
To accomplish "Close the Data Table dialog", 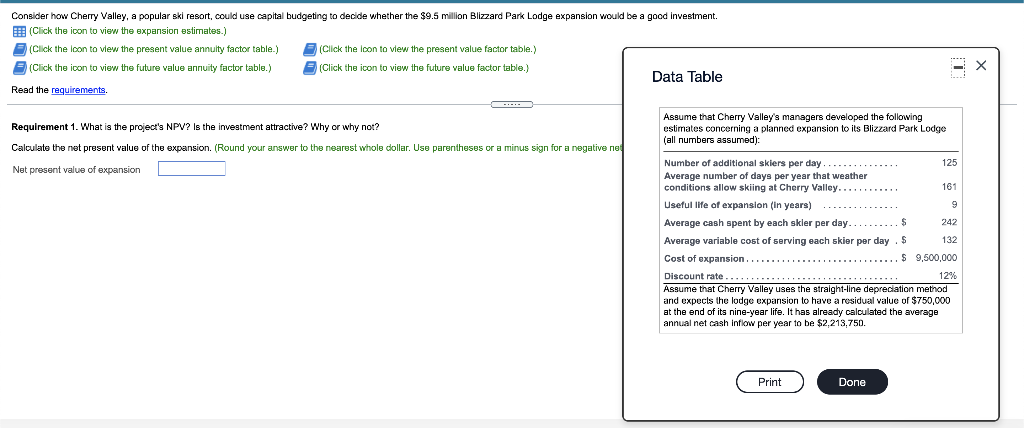I will [981, 65].
